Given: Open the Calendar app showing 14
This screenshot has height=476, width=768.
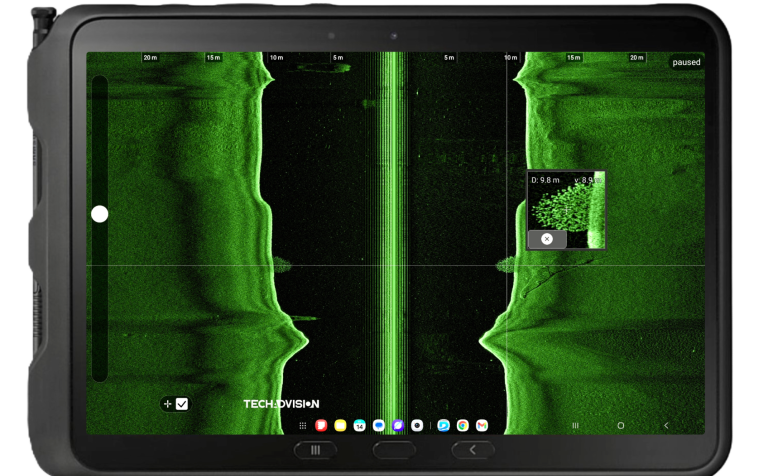Looking at the screenshot, I should (x=359, y=425).
